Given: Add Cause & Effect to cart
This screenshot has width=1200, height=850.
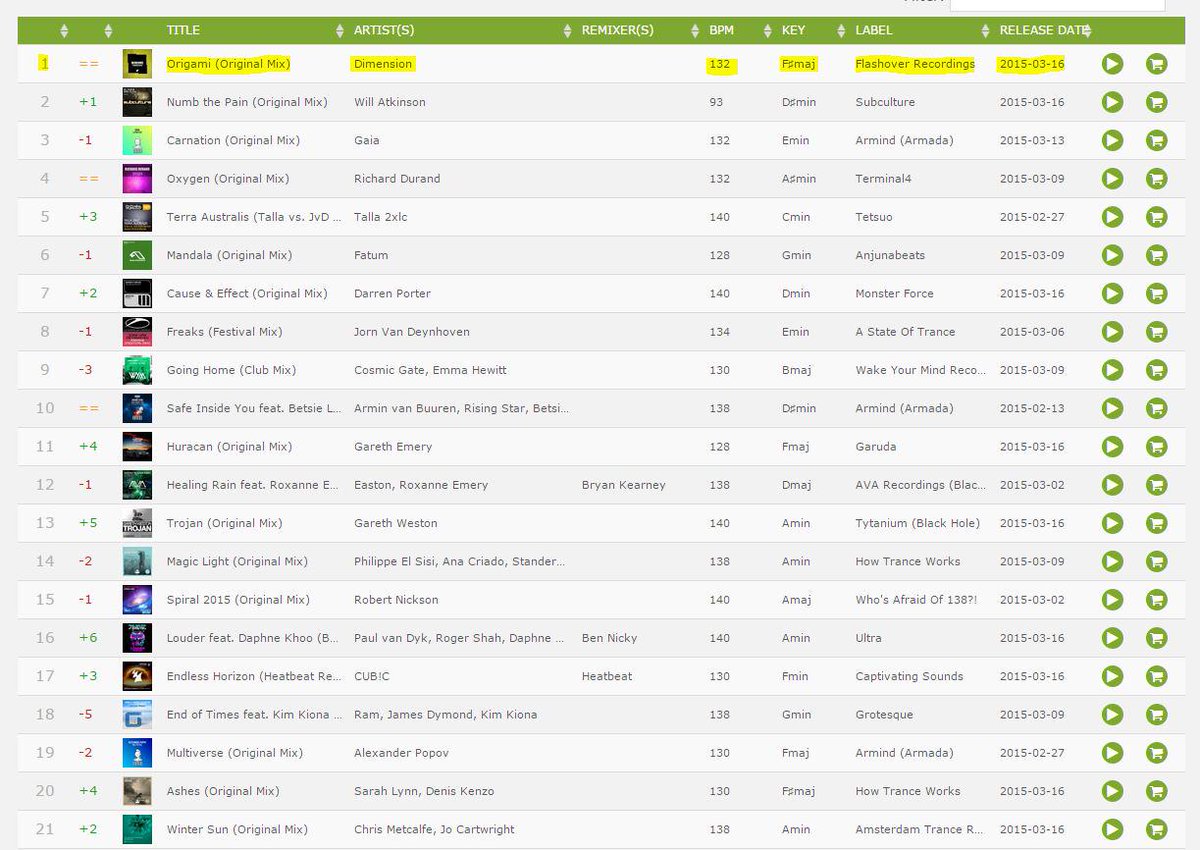Looking at the screenshot, I should click(1156, 293).
